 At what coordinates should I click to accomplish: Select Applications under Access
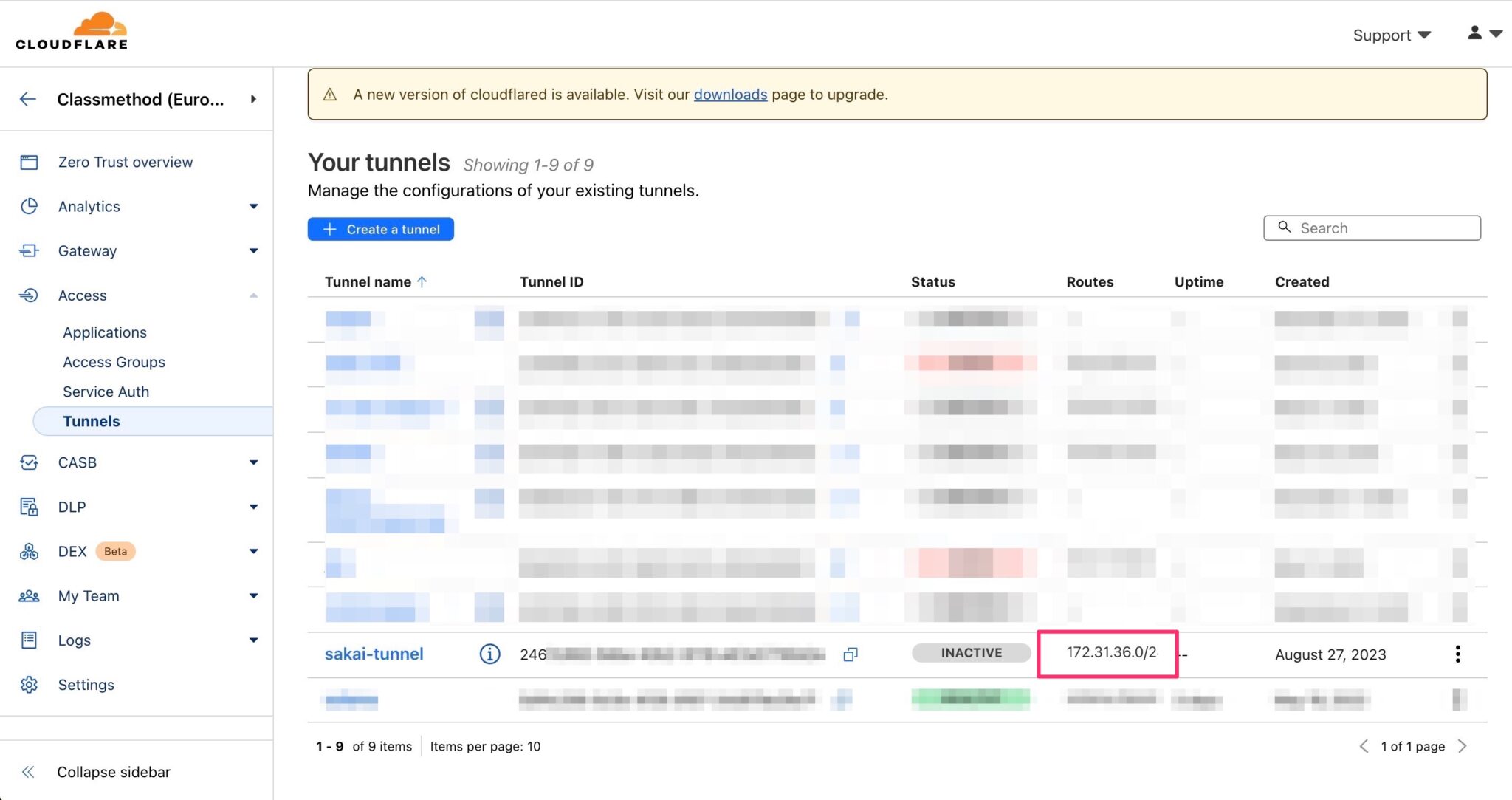point(104,332)
